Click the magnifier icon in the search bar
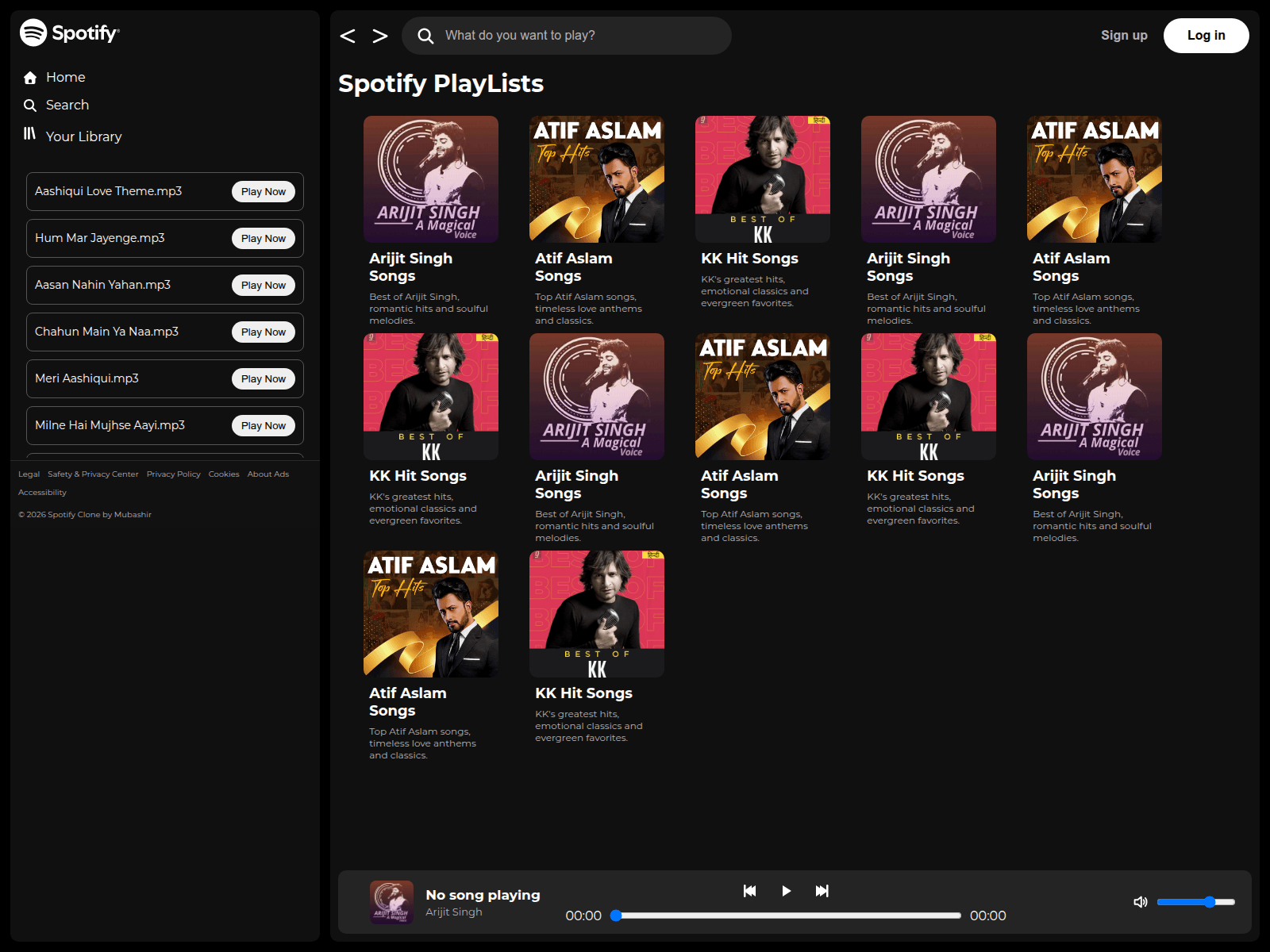 (x=425, y=36)
